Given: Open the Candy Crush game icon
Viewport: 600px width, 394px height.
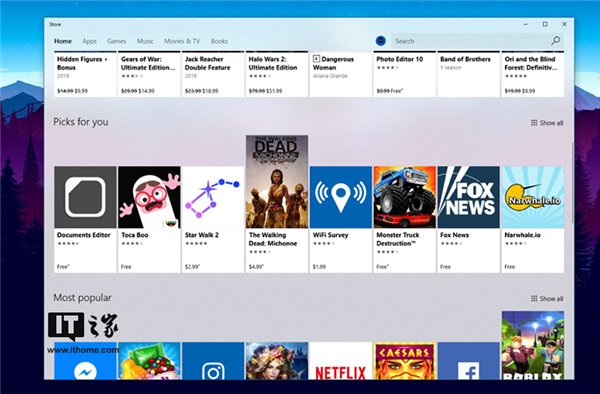Looking at the screenshot, I should tap(149, 361).
